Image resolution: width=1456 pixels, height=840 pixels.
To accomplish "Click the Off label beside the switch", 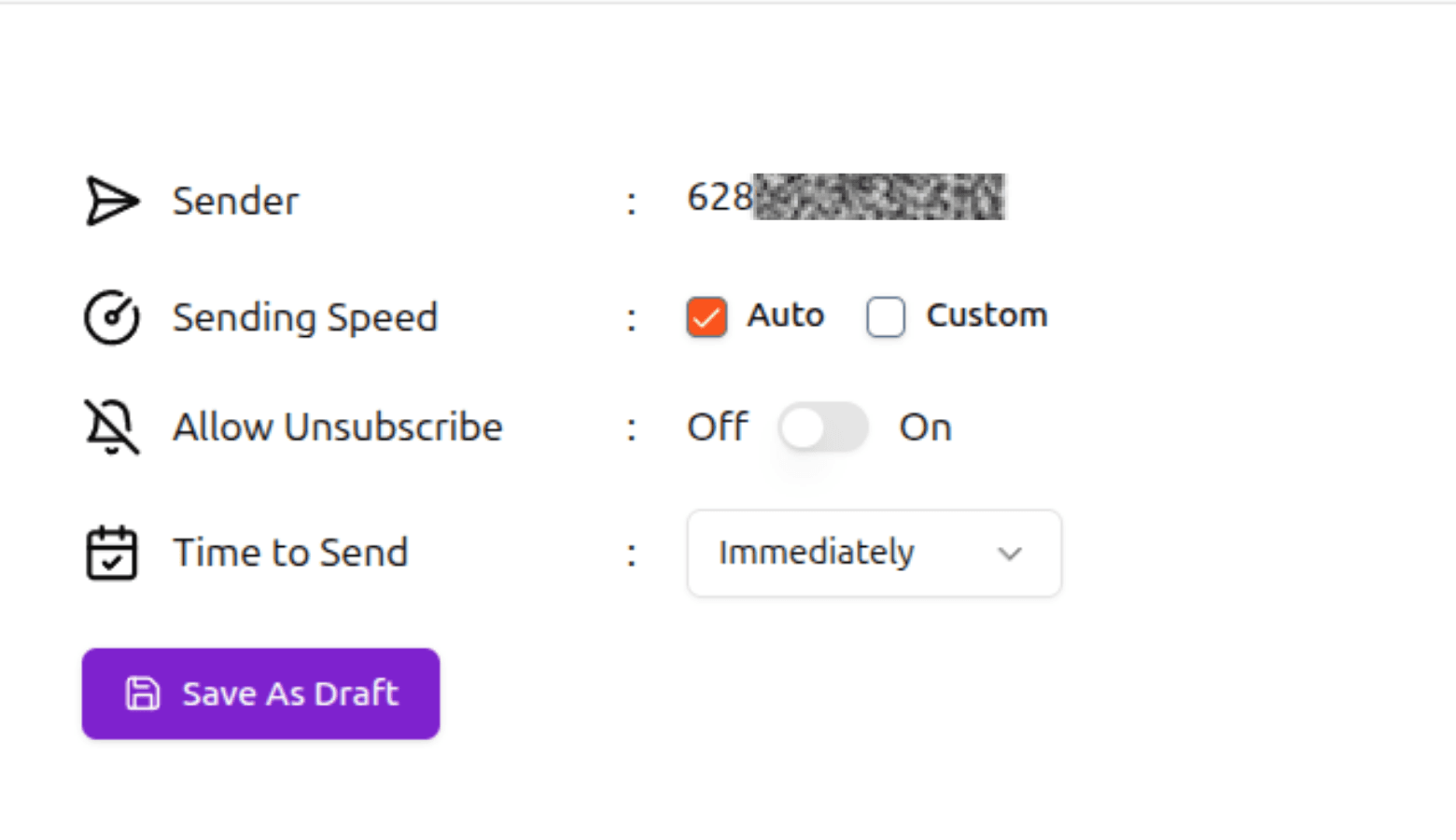I will 717,427.
